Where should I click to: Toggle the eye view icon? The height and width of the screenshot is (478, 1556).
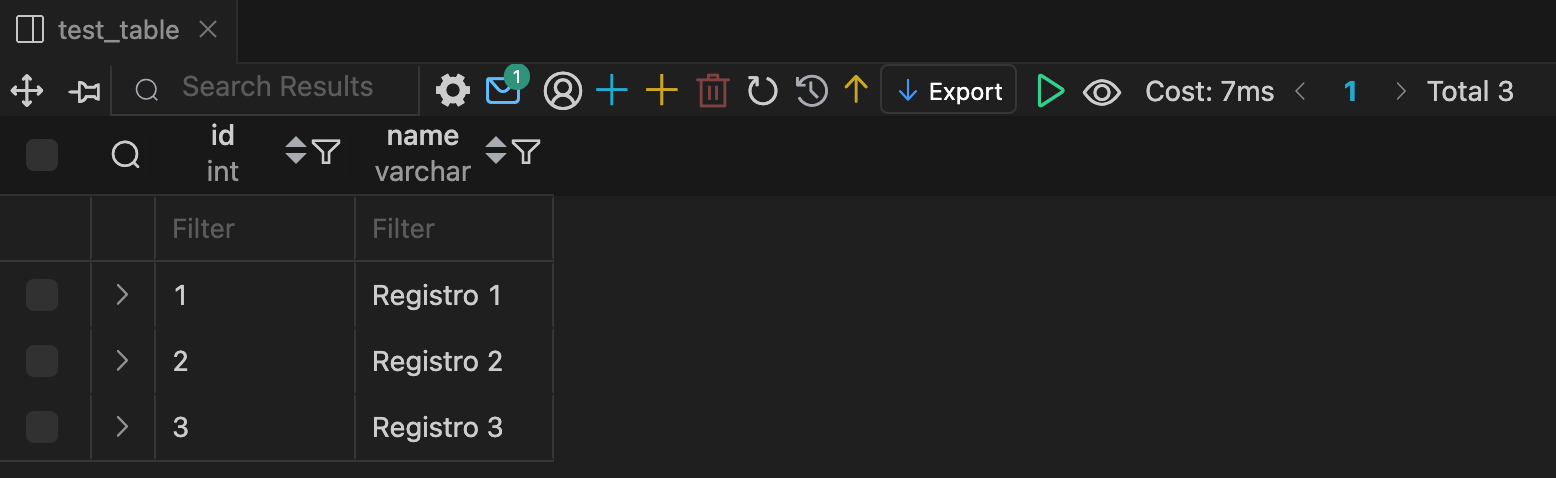coord(1102,92)
